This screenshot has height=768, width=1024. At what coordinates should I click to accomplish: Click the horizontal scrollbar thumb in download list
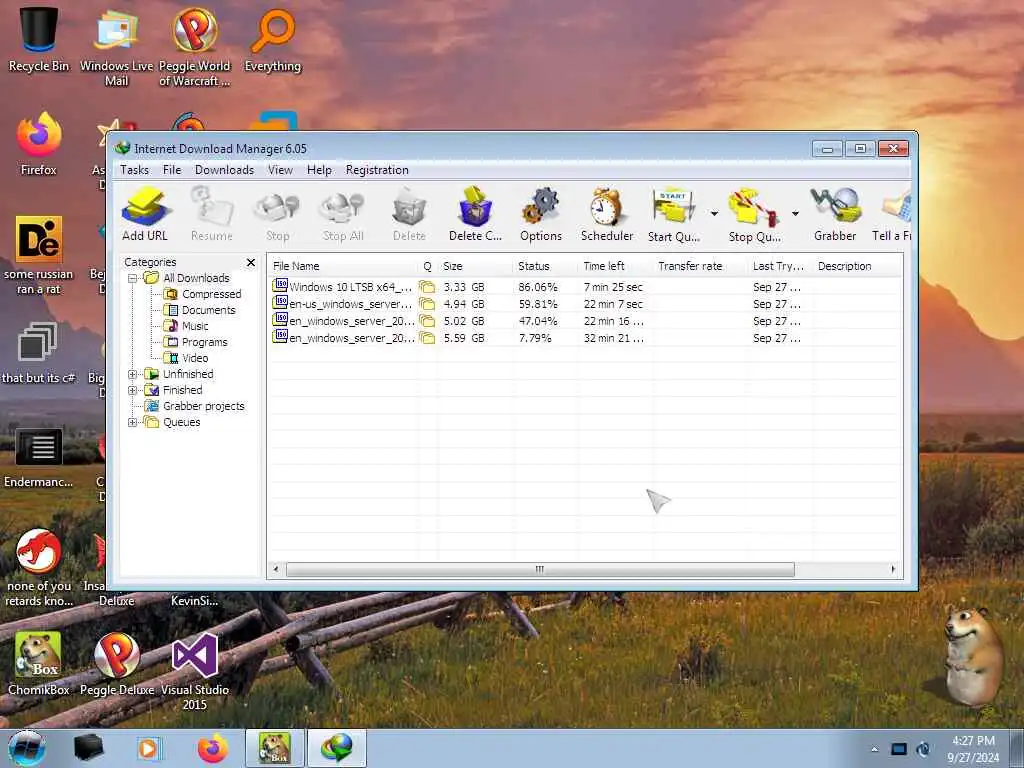pyautogui.click(x=540, y=569)
